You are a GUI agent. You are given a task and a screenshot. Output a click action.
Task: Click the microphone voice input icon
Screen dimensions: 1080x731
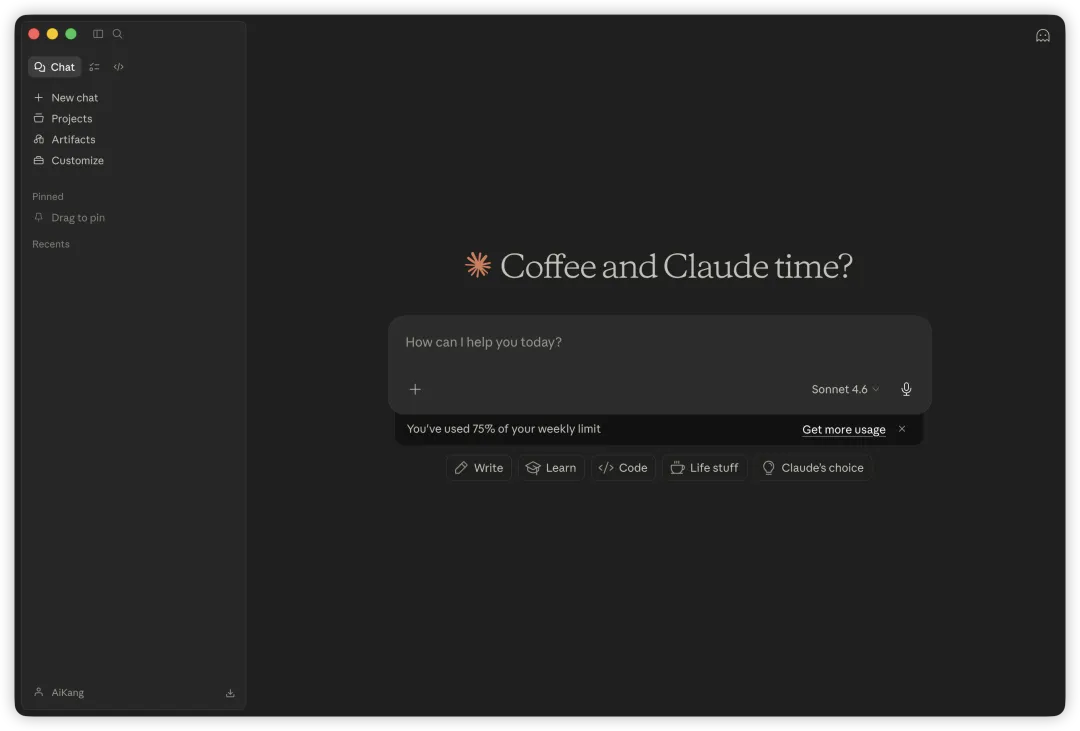(x=906, y=389)
